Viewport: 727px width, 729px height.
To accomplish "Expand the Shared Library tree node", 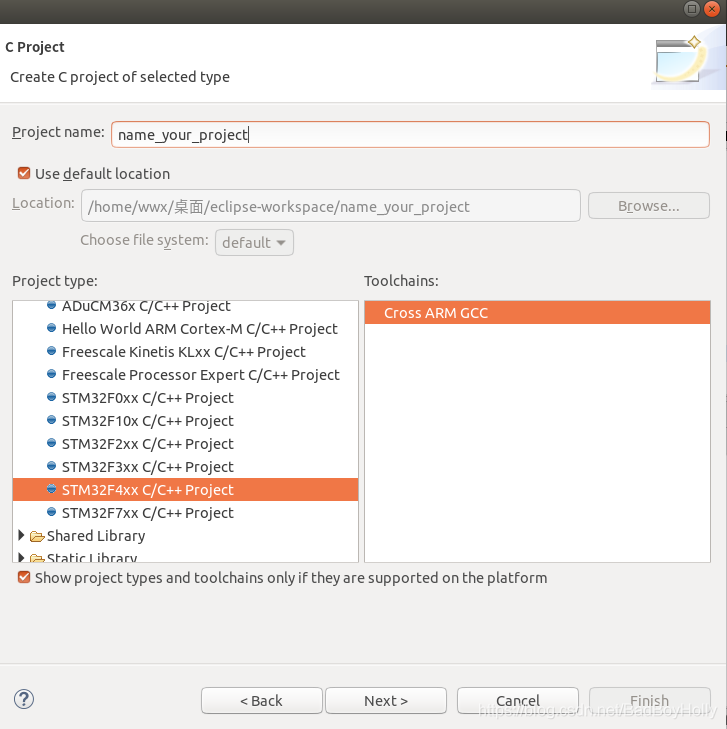I will [x=21, y=536].
